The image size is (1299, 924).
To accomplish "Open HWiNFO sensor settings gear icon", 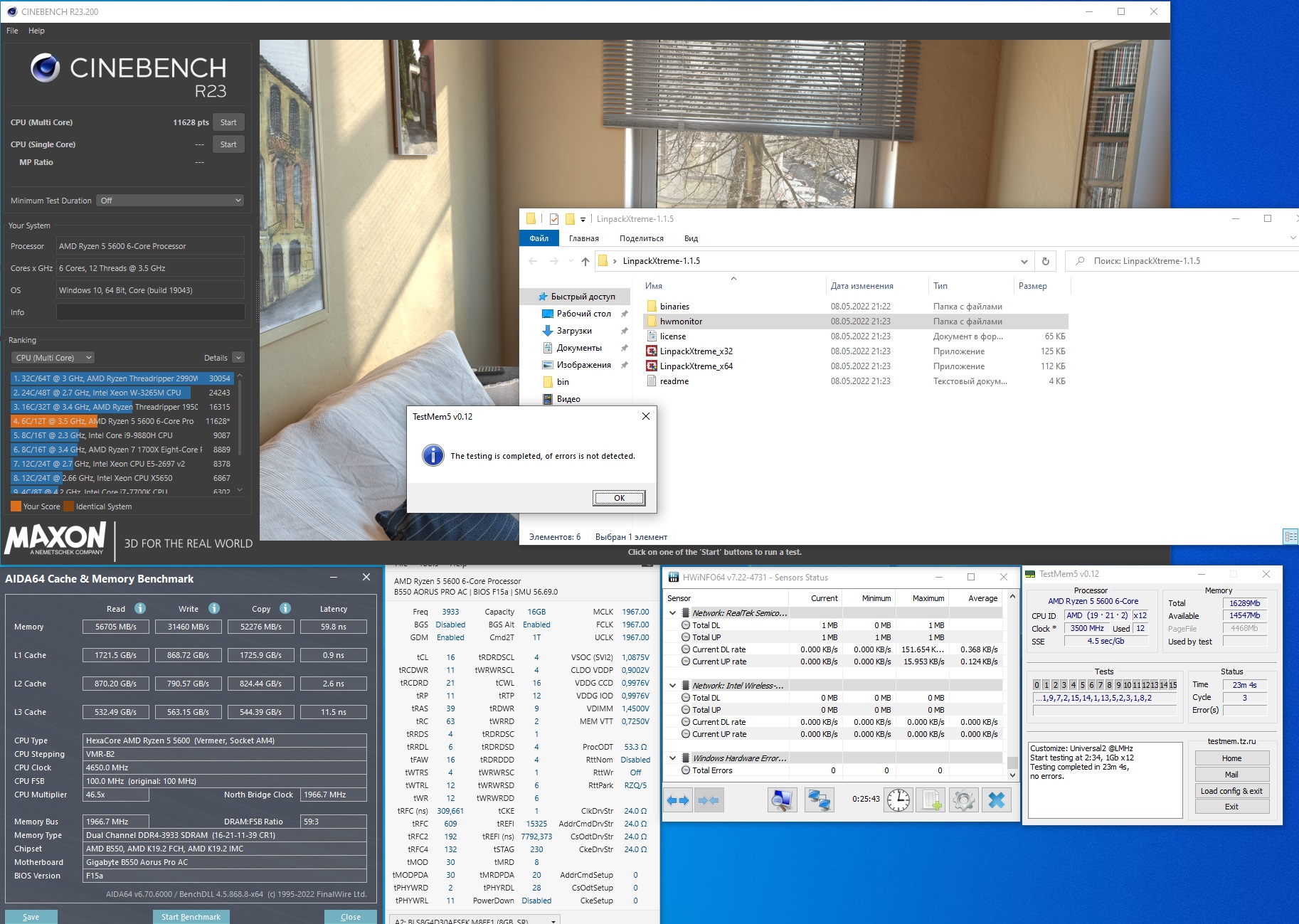I will tap(963, 800).
